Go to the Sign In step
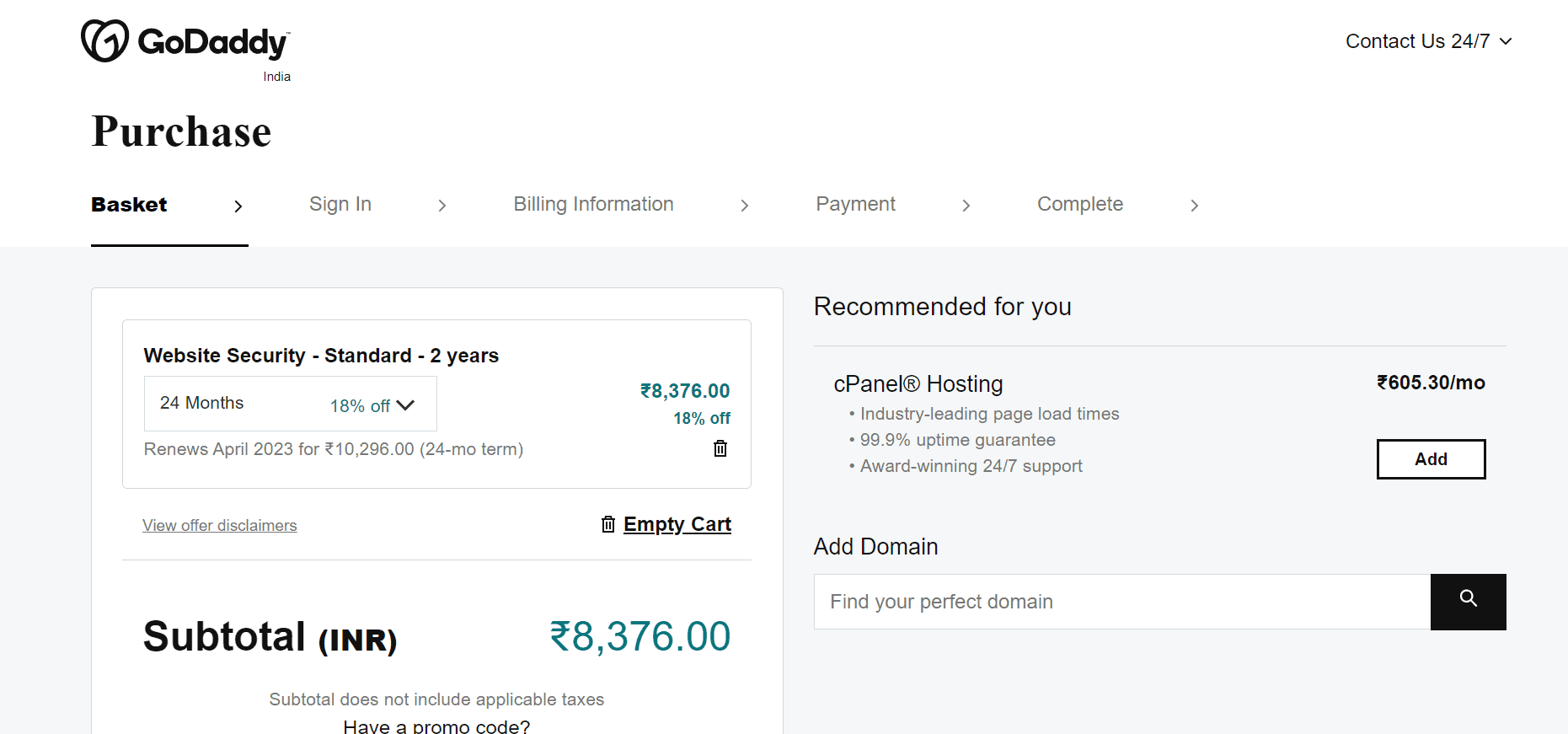Screen dimensions: 1568x734 340,205
